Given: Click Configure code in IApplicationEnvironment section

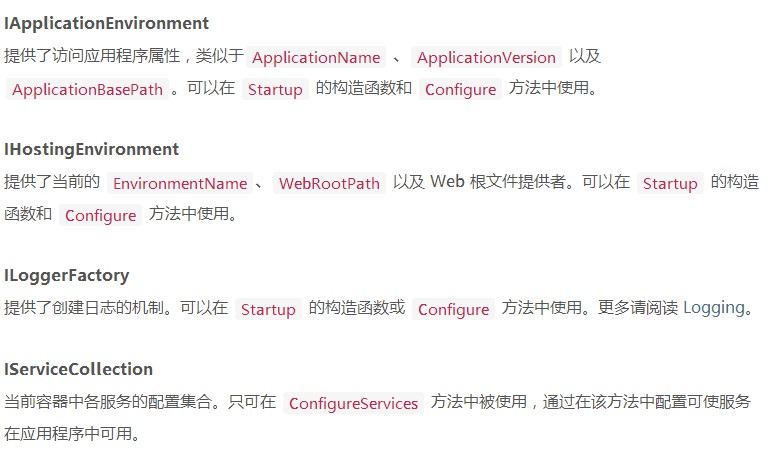Looking at the screenshot, I should click(x=460, y=89).
